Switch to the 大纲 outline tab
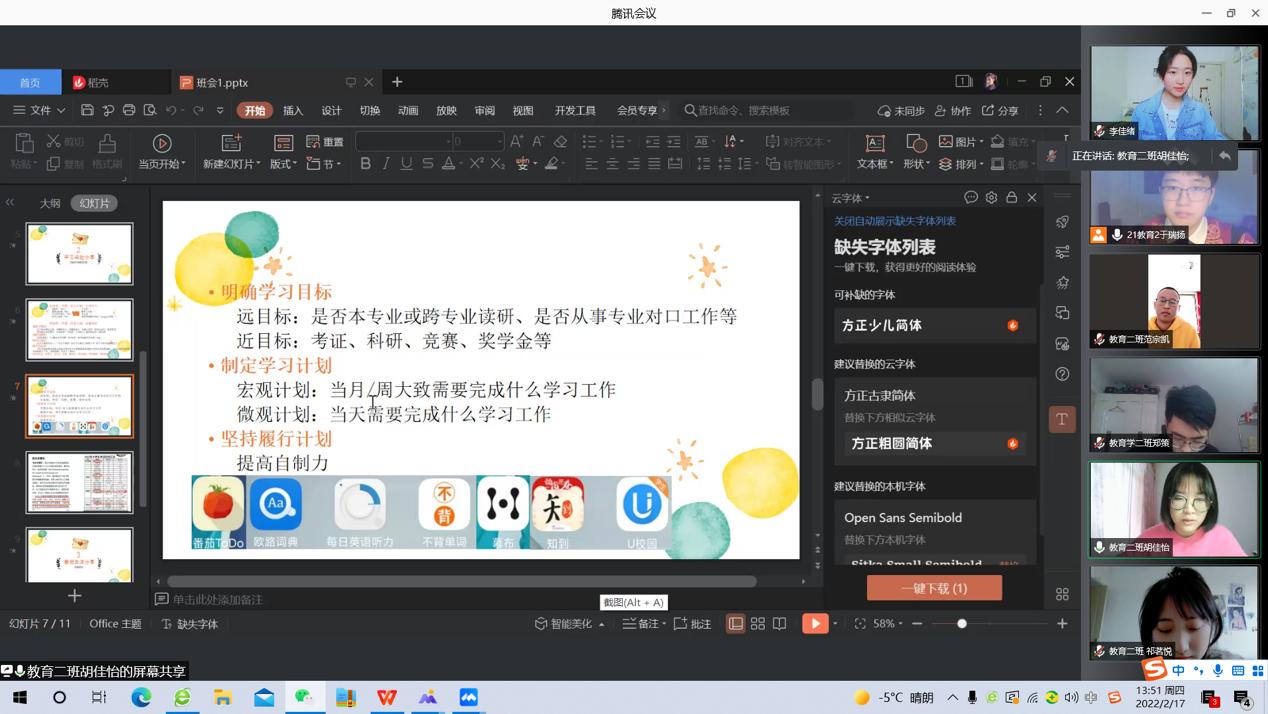The width and height of the screenshot is (1268, 714). 50,203
